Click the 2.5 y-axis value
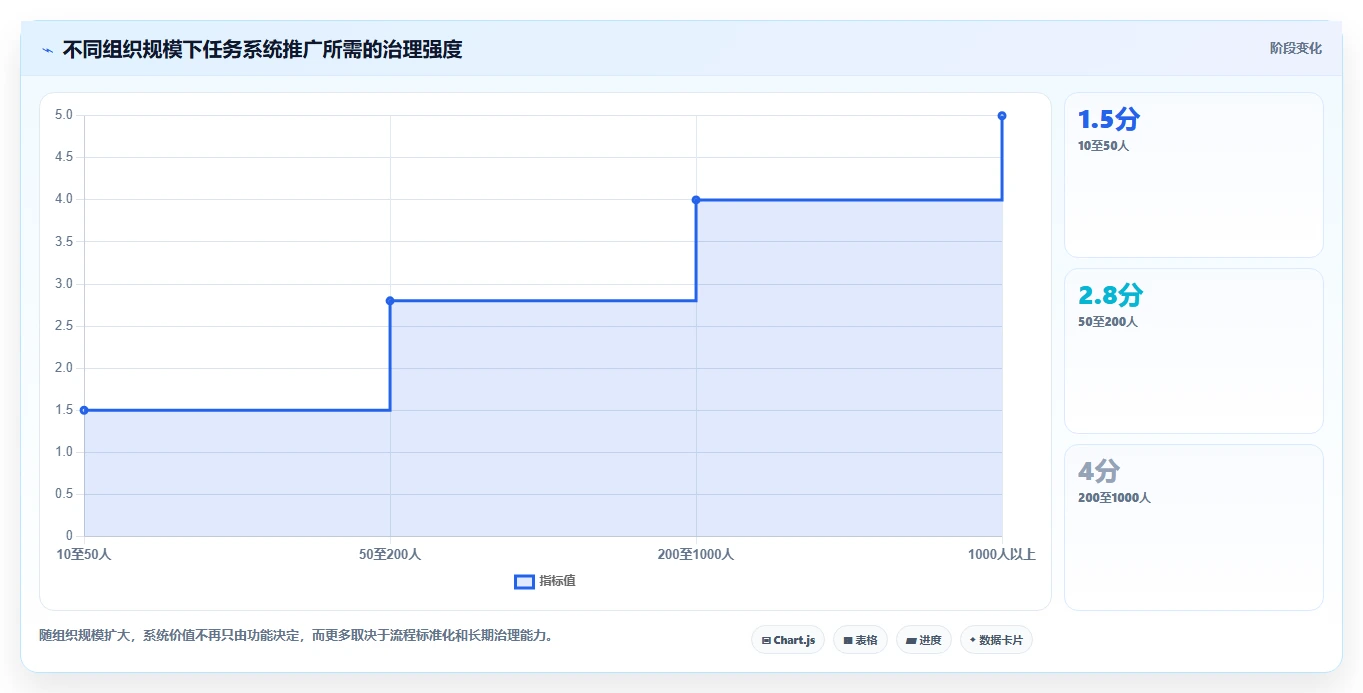 click(x=64, y=326)
